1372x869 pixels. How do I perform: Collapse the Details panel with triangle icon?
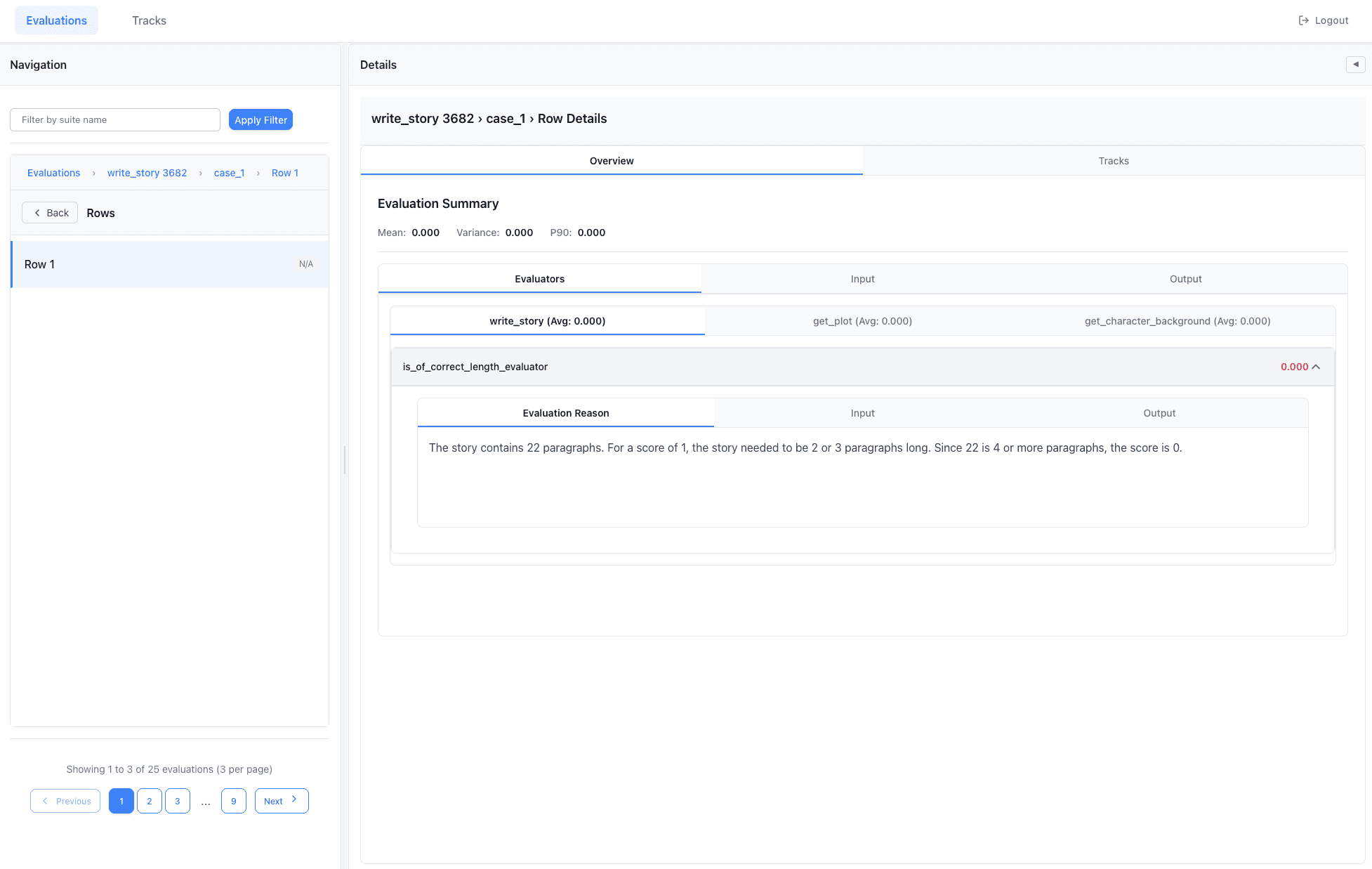[1355, 65]
